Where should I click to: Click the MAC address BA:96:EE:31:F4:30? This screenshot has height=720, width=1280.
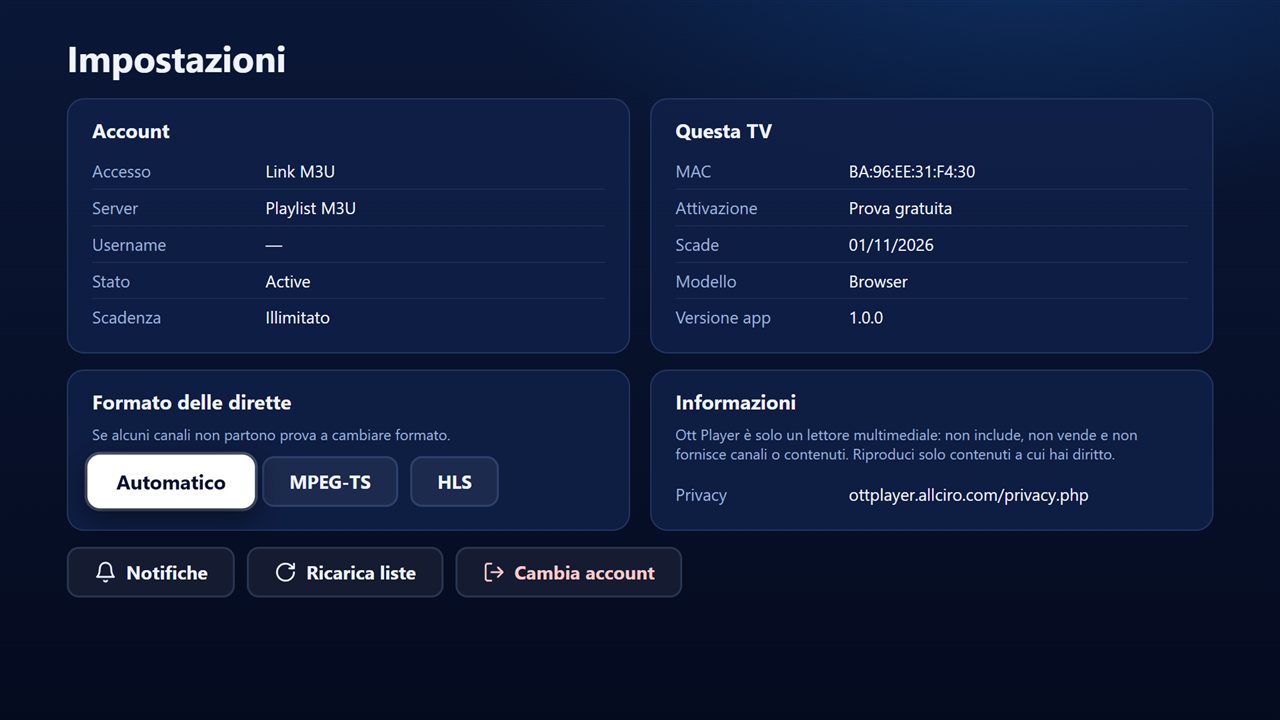(912, 172)
